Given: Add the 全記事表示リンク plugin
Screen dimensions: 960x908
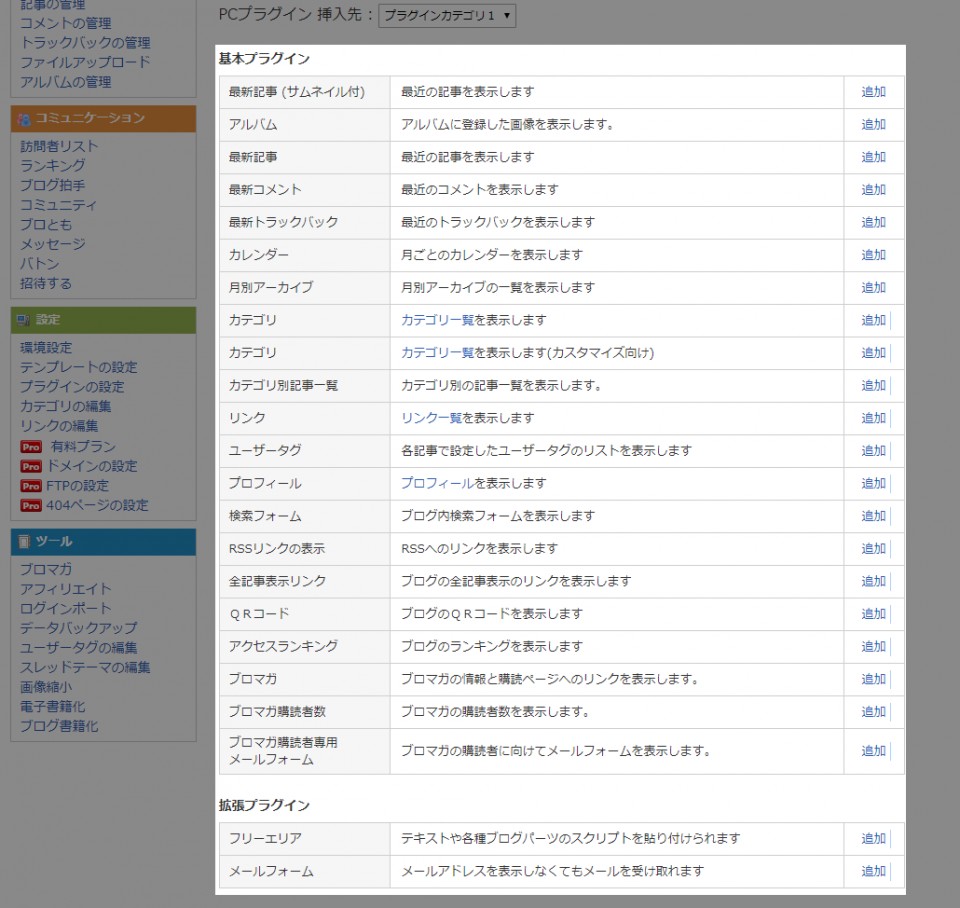Looking at the screenshot, I should tap(873, 581).
